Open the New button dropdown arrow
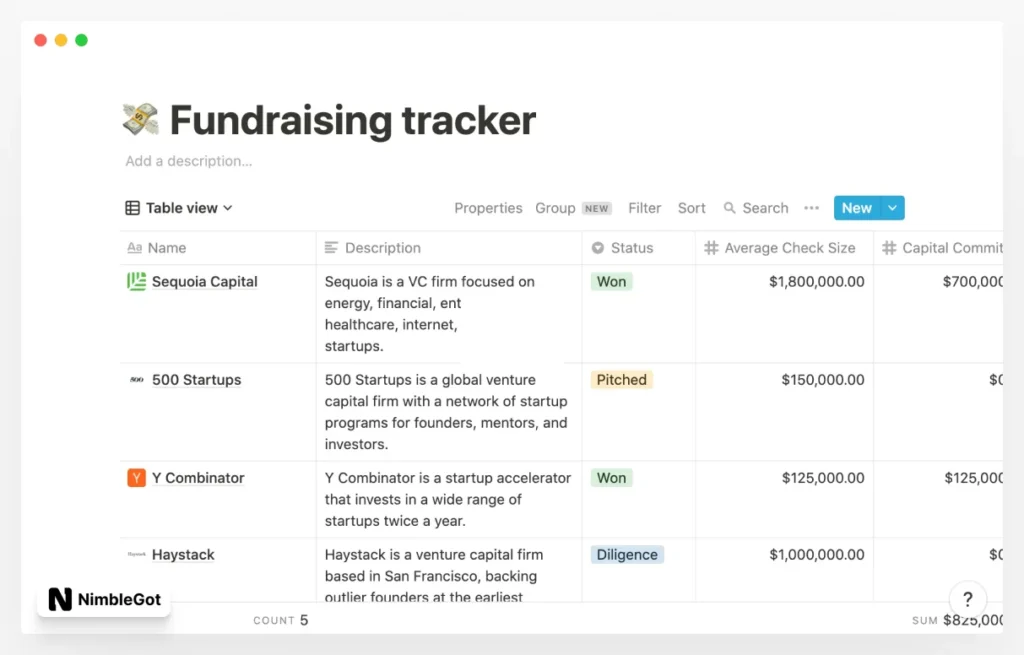Screen dimensions: 1024x655 (x=891, y=207)
